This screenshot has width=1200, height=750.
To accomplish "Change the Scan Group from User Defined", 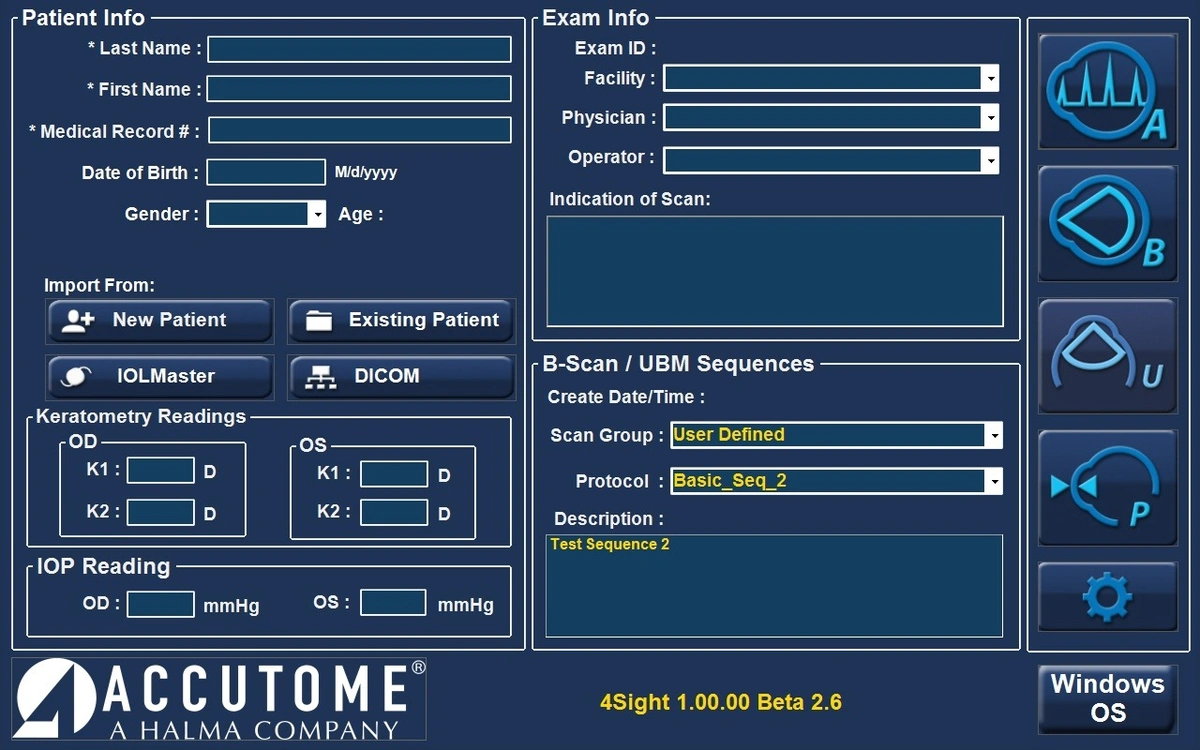I will pyautogui.click(x=993, y=435).
